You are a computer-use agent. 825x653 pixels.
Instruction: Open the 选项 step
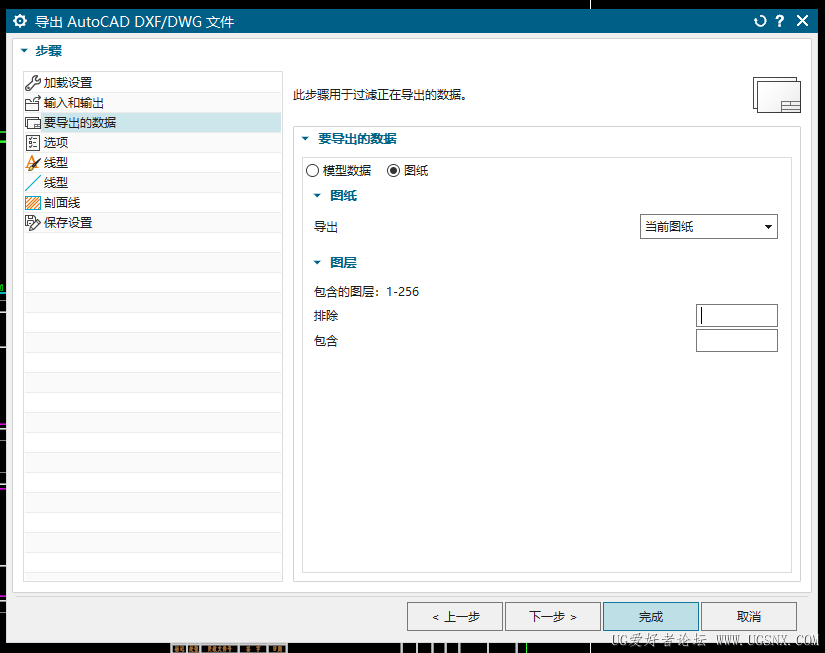point(153,143)
